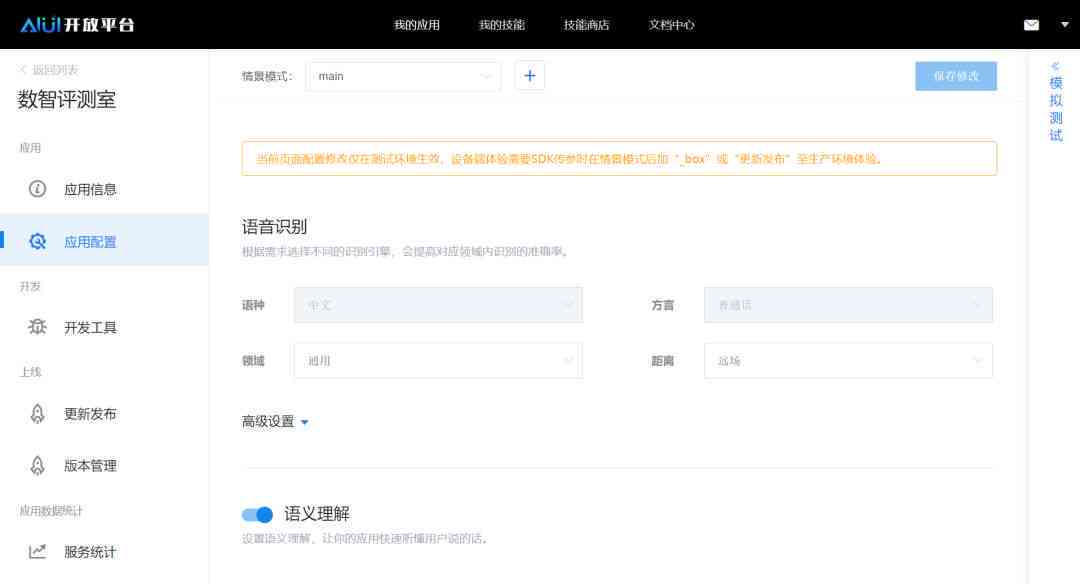This screenshot has width=1080, height=584.
Task: Expand 高级设置 section
Action: tap(275, 421)
